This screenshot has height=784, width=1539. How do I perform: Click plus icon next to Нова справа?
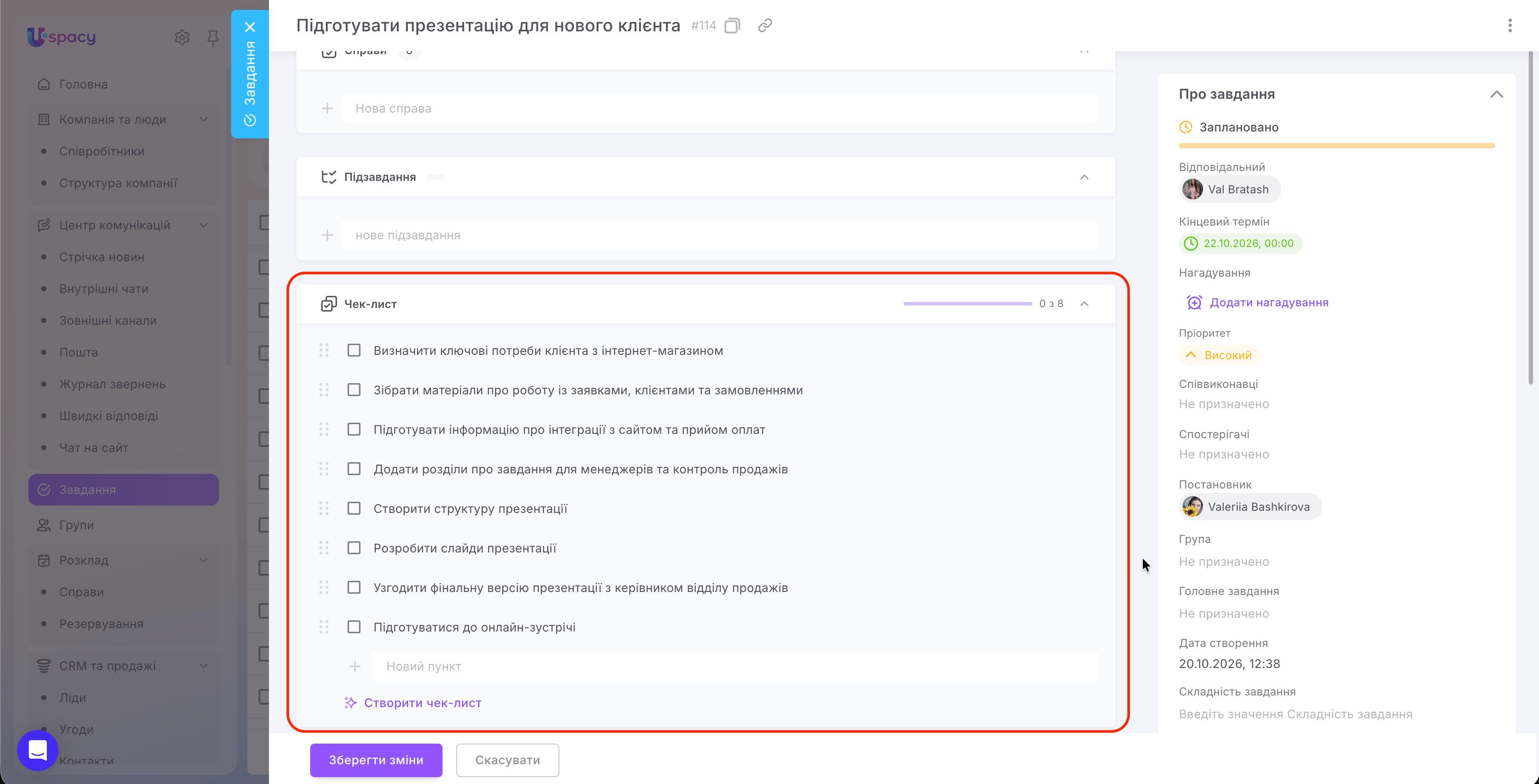point(327,109)
